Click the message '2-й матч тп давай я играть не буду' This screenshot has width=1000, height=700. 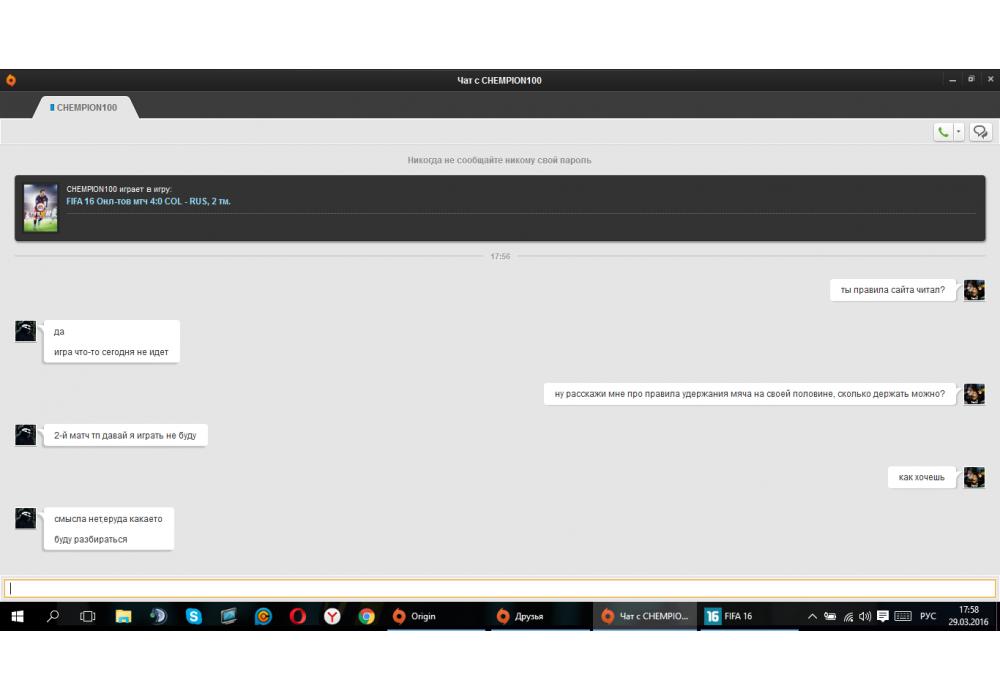125,435
